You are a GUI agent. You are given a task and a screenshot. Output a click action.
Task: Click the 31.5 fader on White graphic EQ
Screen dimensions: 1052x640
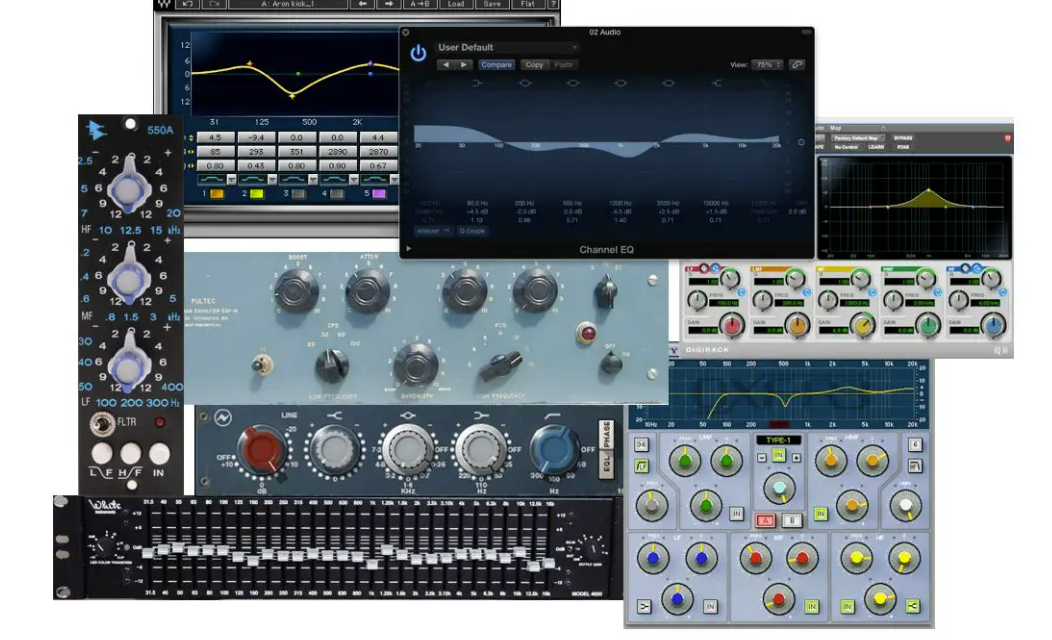(148, 552)
